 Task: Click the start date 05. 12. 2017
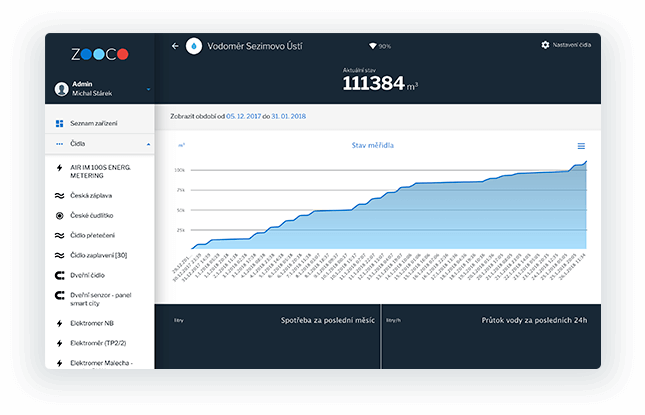click(x=244, y=116)
